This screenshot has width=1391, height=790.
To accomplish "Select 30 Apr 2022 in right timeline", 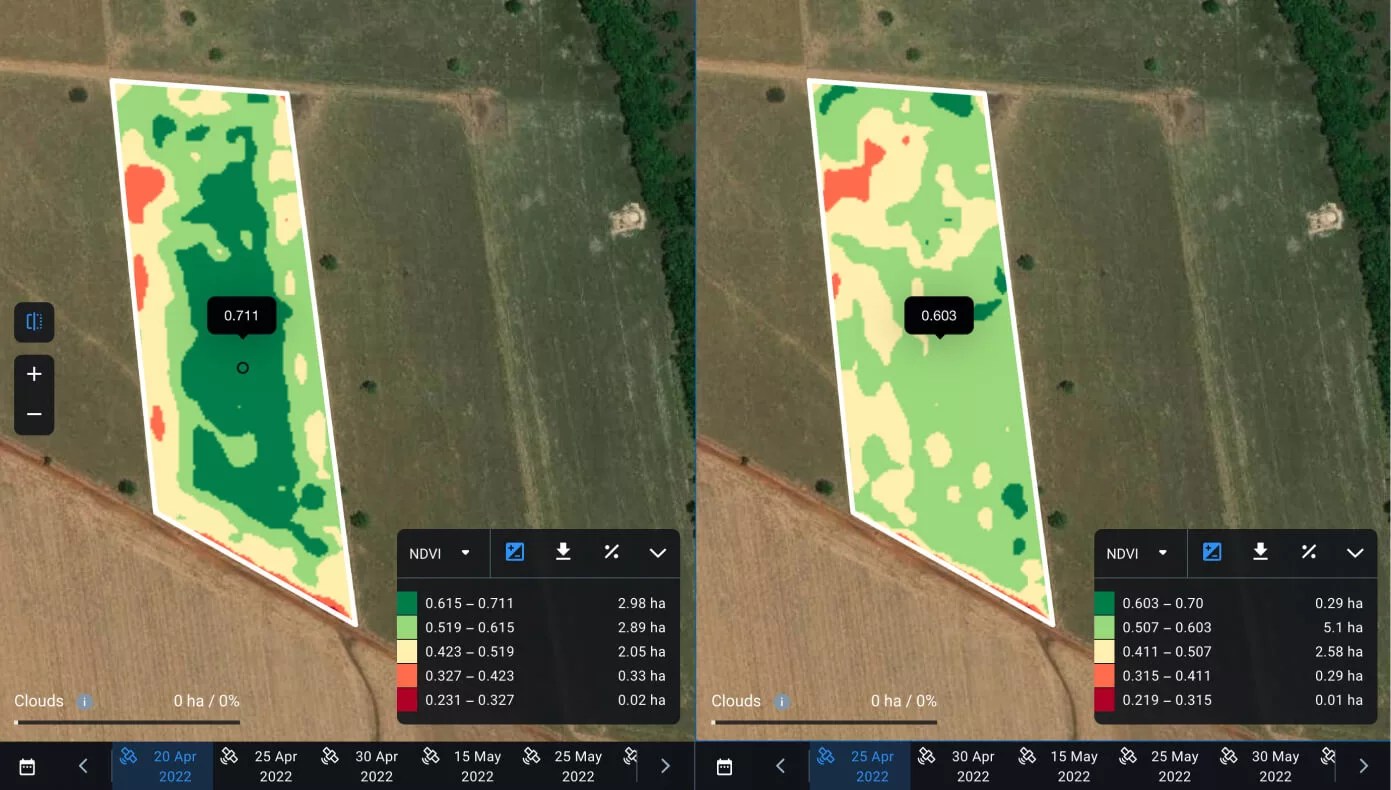I will (x=961, y=766).
